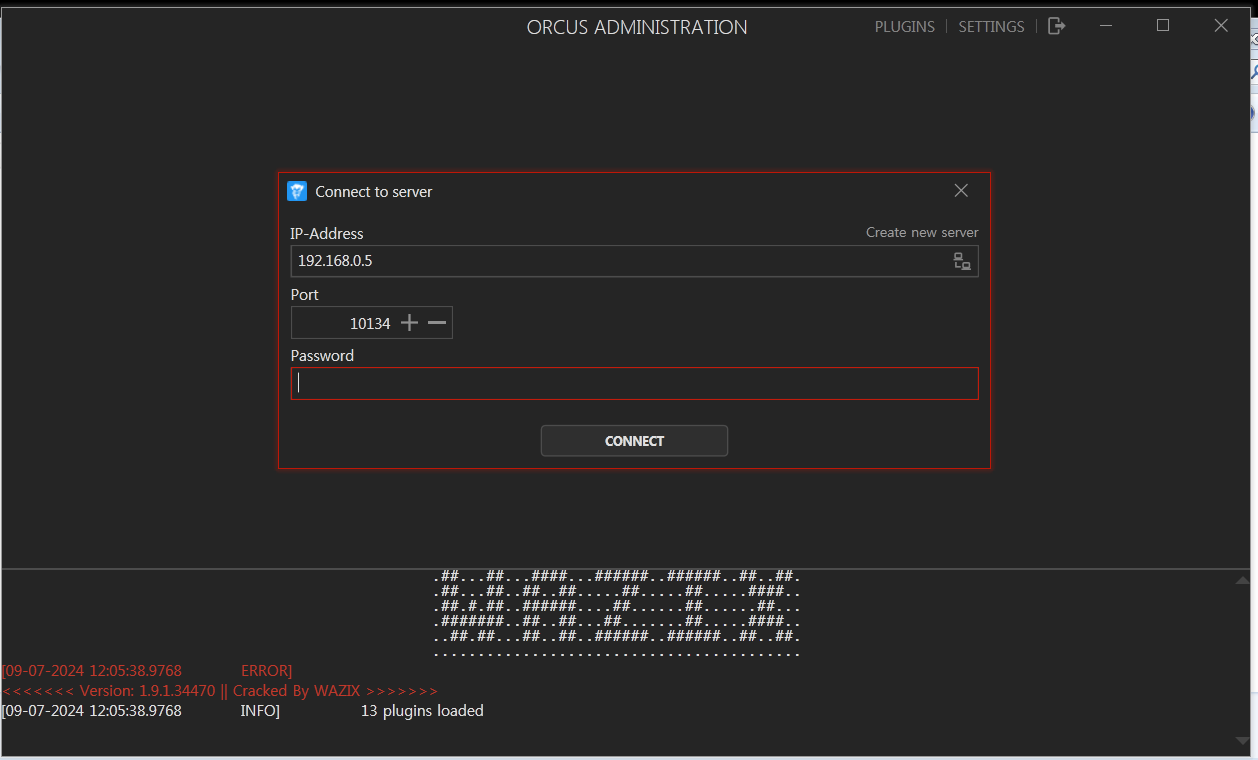
Task: Click the IP-Address label
Action: [327, 233]
